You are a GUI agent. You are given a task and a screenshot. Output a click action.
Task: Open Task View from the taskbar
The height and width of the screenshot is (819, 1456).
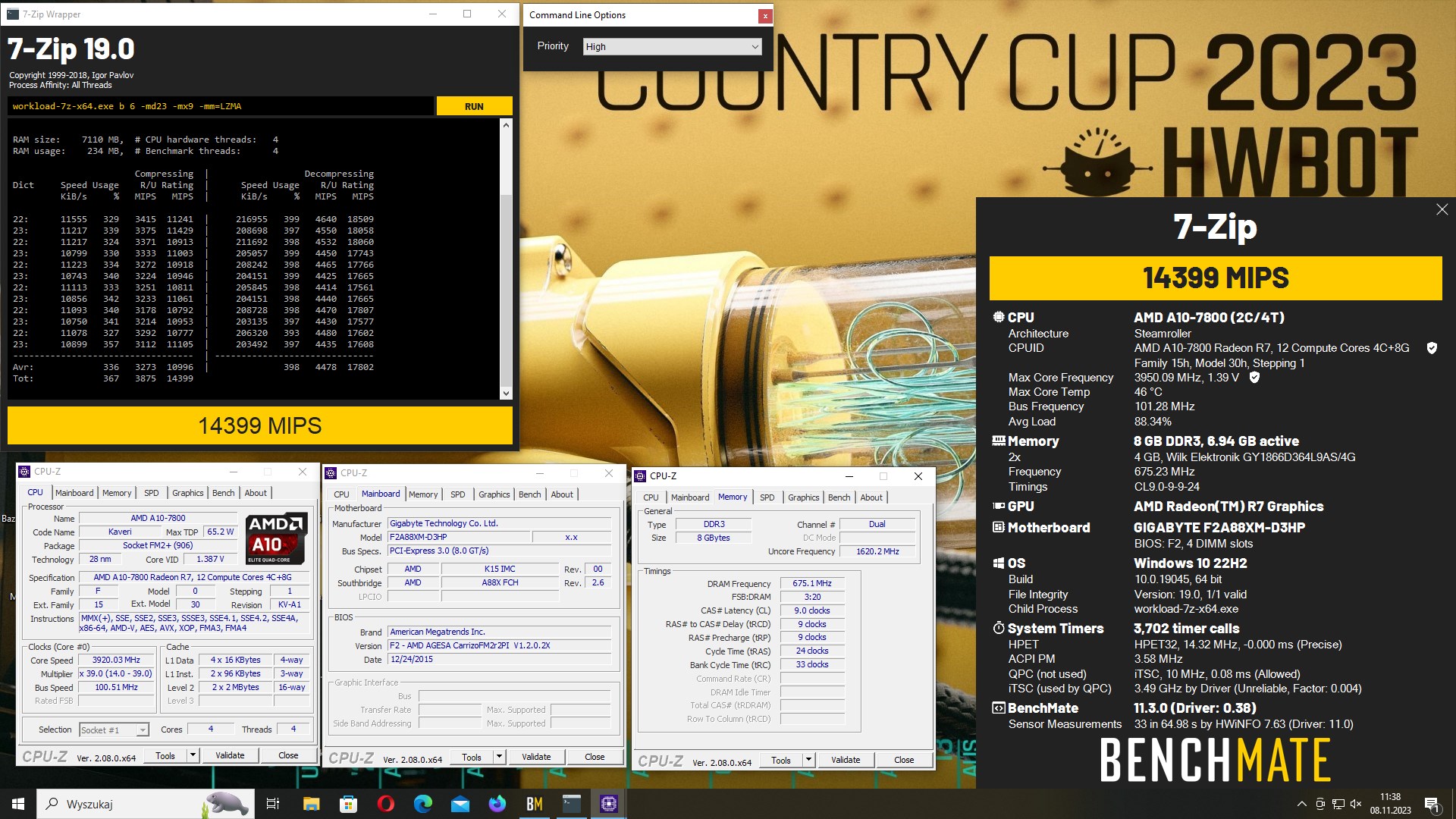273,804
